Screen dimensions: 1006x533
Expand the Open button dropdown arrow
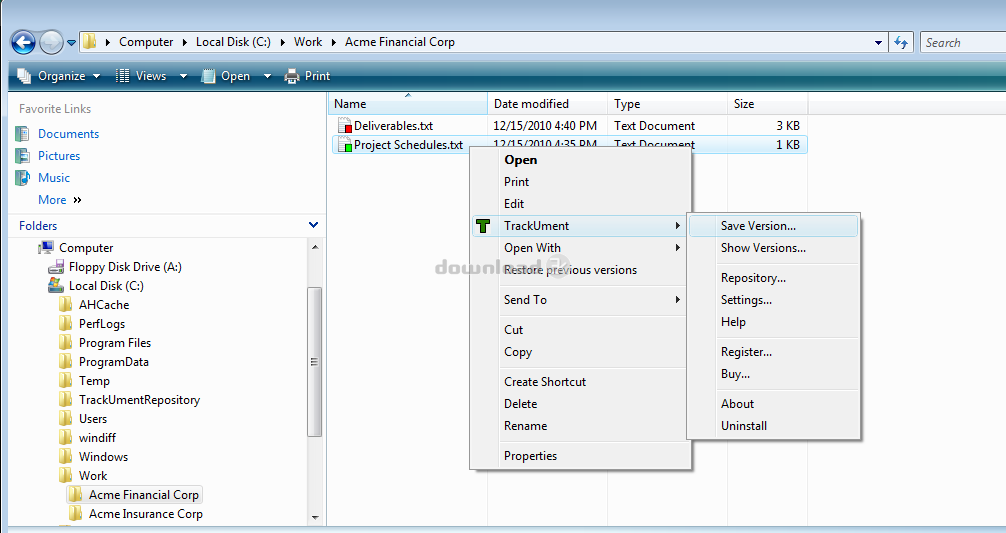(267, 76)
